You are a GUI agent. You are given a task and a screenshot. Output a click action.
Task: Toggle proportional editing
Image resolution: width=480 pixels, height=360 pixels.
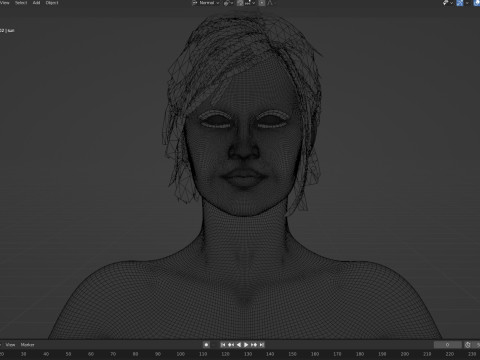point(262,3)
